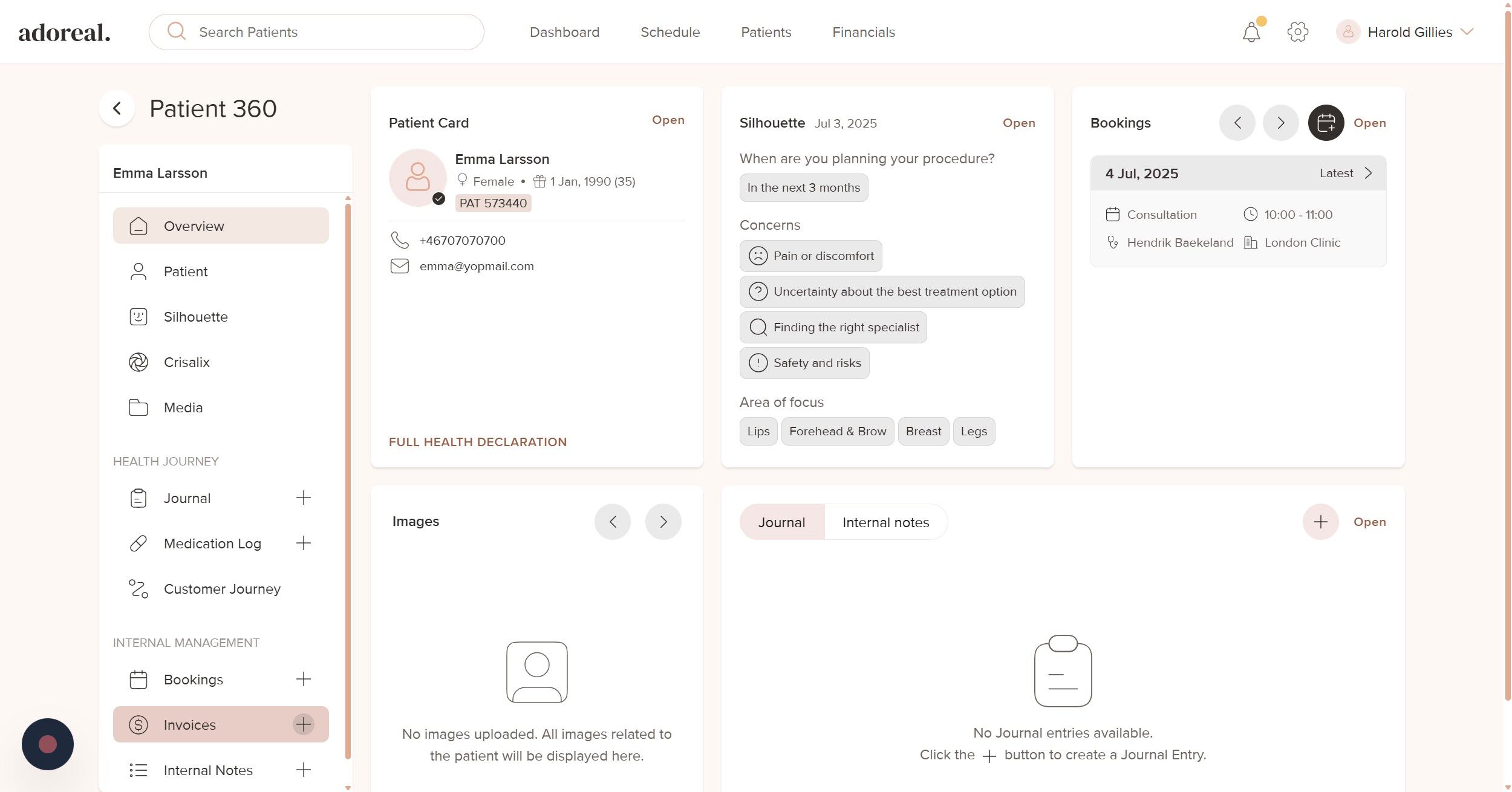
Task: Add journal entry in Journal panel
Action: point(1320,522)
